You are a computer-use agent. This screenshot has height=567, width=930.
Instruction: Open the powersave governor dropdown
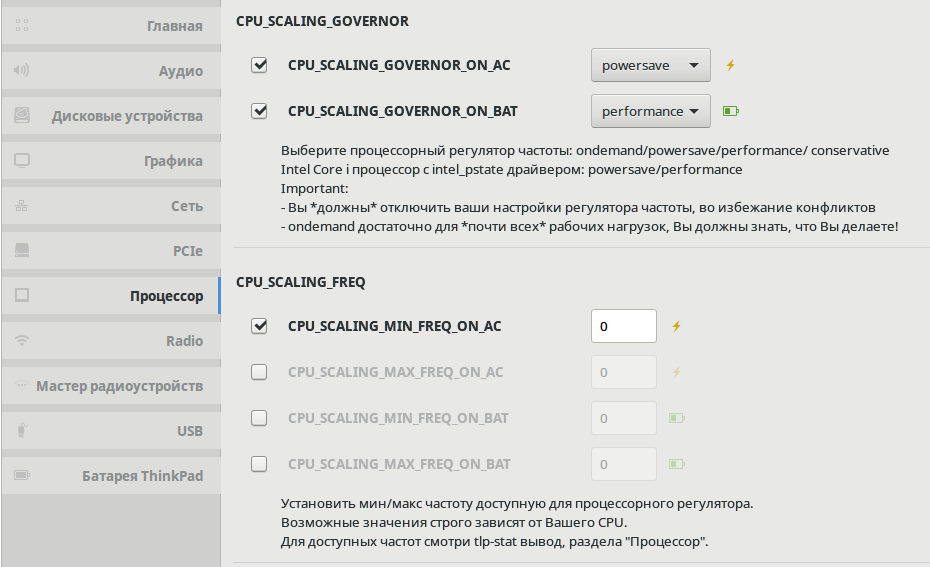pyautogui.click(x=651, y=65)
